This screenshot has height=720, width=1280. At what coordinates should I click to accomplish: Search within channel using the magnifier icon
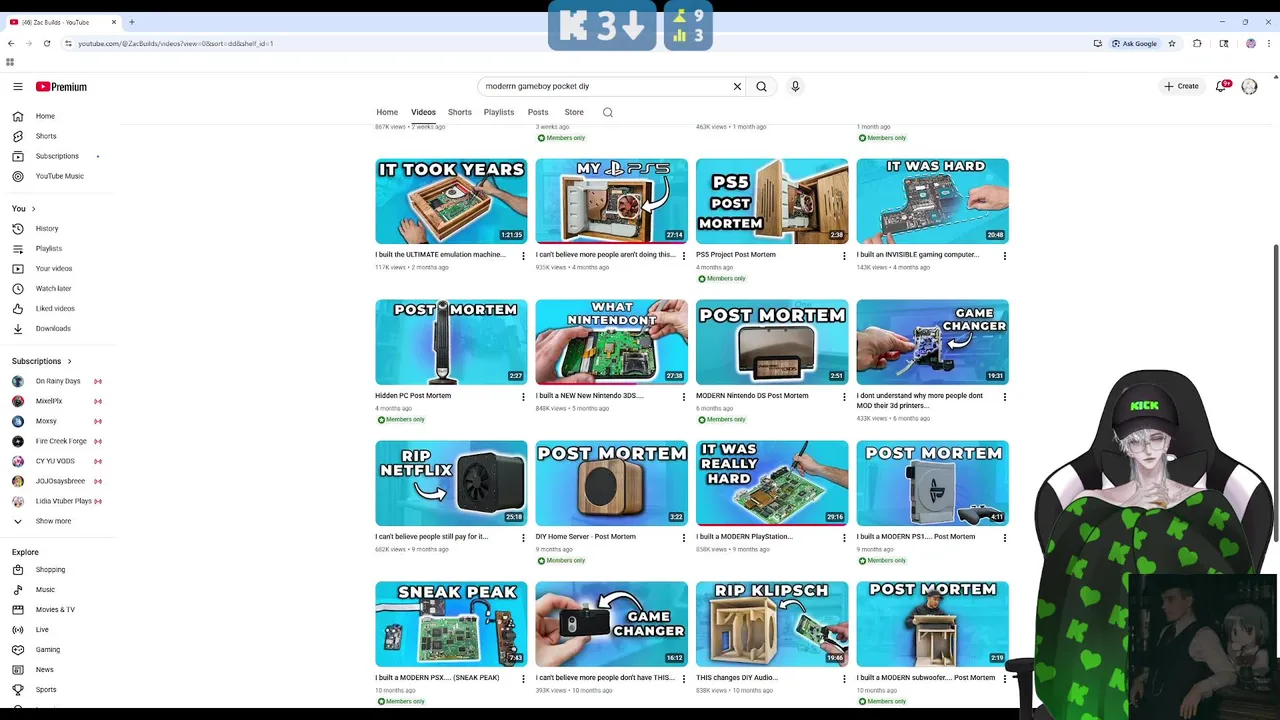point(607,112)
